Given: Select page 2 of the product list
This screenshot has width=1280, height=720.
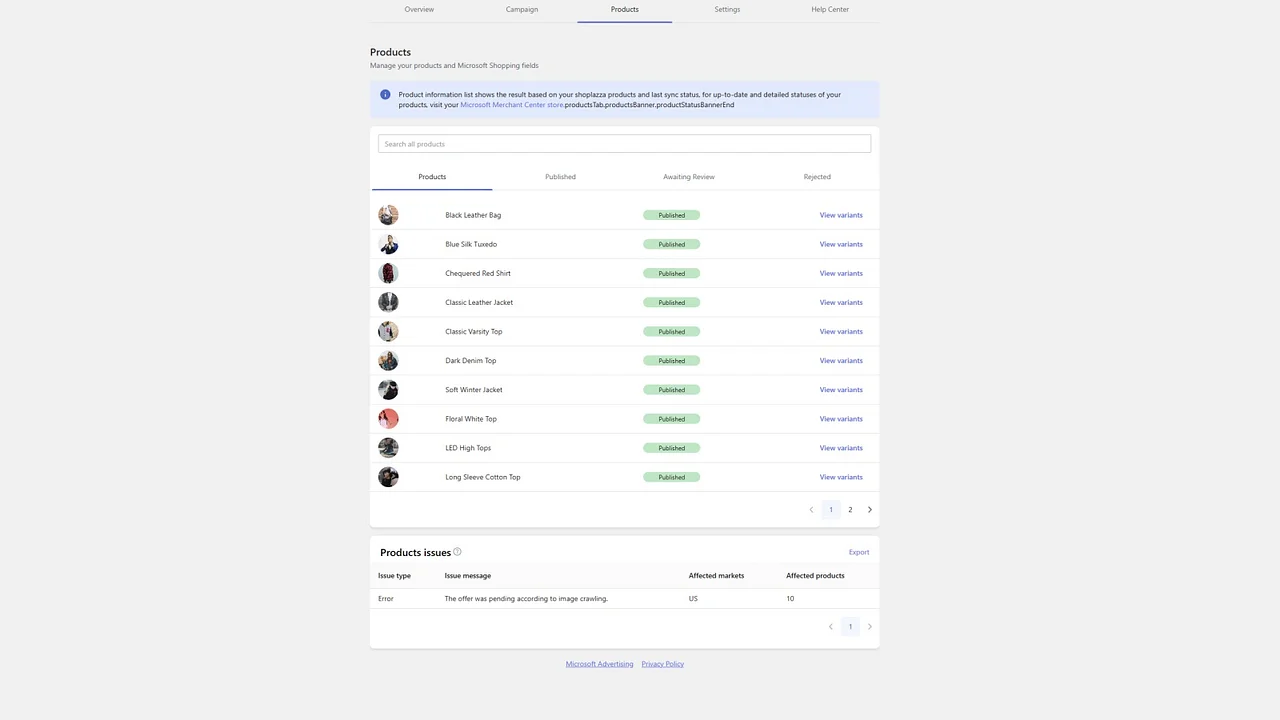Looking at the screenshot, I should (850, 509).
